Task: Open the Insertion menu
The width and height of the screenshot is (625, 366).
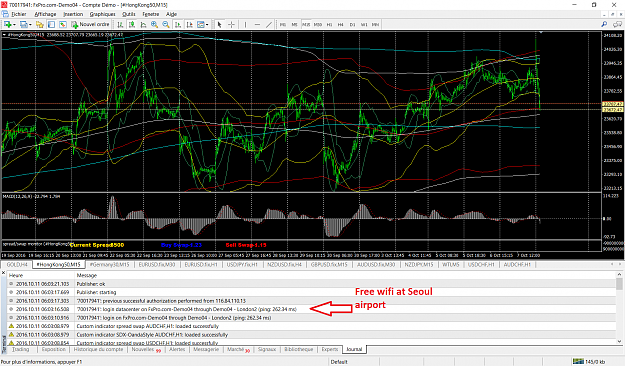Action: click(73, 14)
